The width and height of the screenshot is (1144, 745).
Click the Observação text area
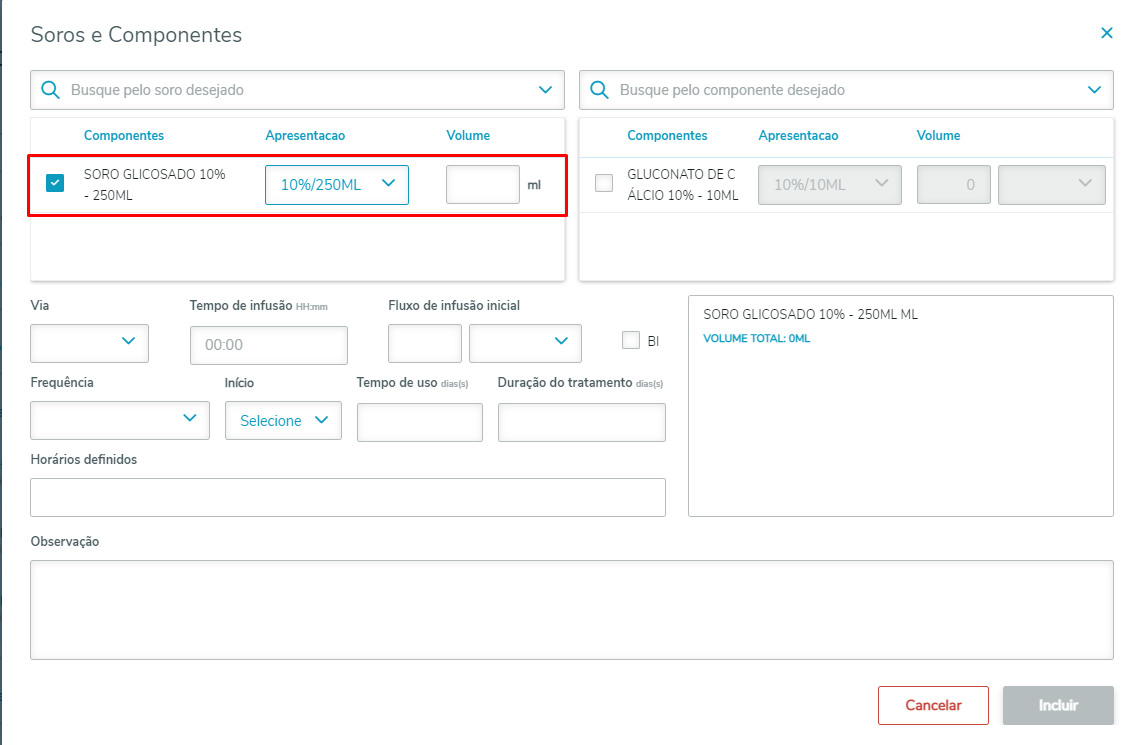click(x=571, y=609)
